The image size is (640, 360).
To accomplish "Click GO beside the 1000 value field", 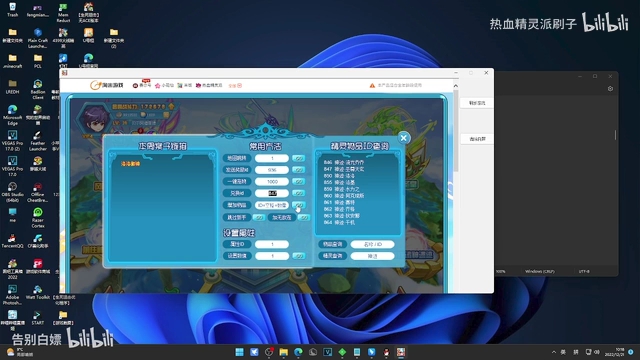I will [299, 181].
